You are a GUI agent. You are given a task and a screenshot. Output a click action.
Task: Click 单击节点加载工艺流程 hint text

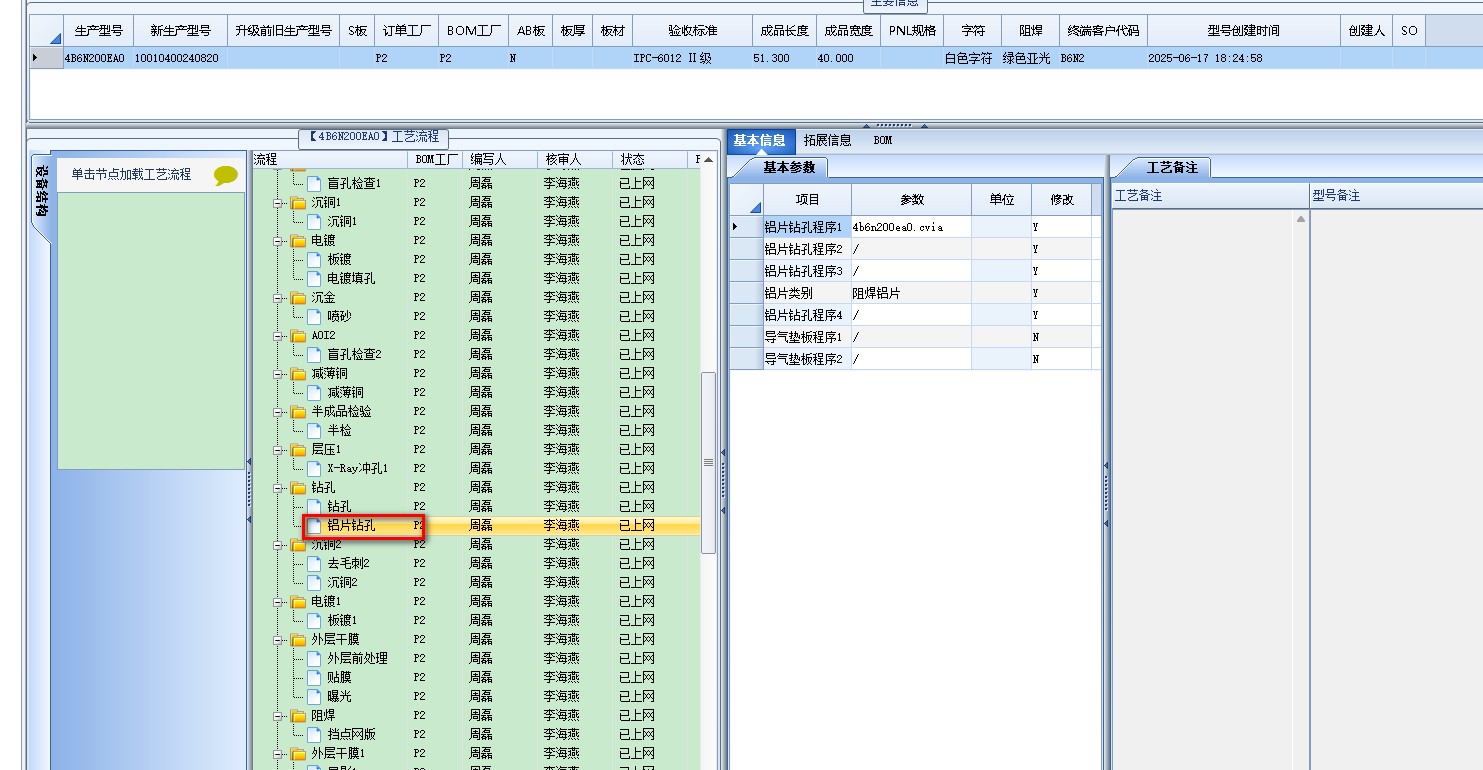click(131, 174)
